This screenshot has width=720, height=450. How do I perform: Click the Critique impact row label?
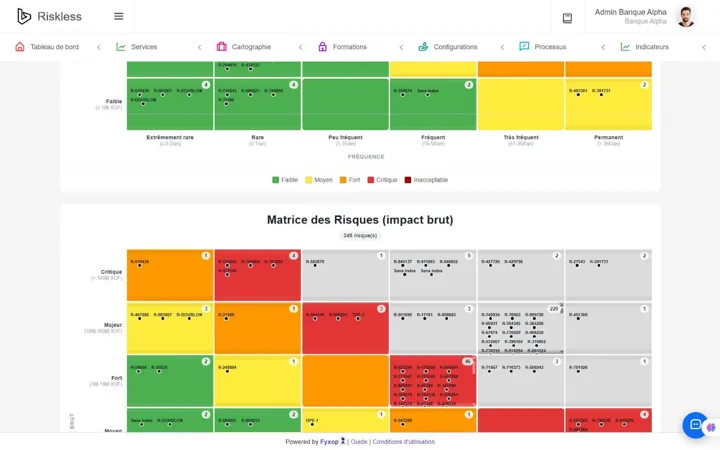pos(111,272)
